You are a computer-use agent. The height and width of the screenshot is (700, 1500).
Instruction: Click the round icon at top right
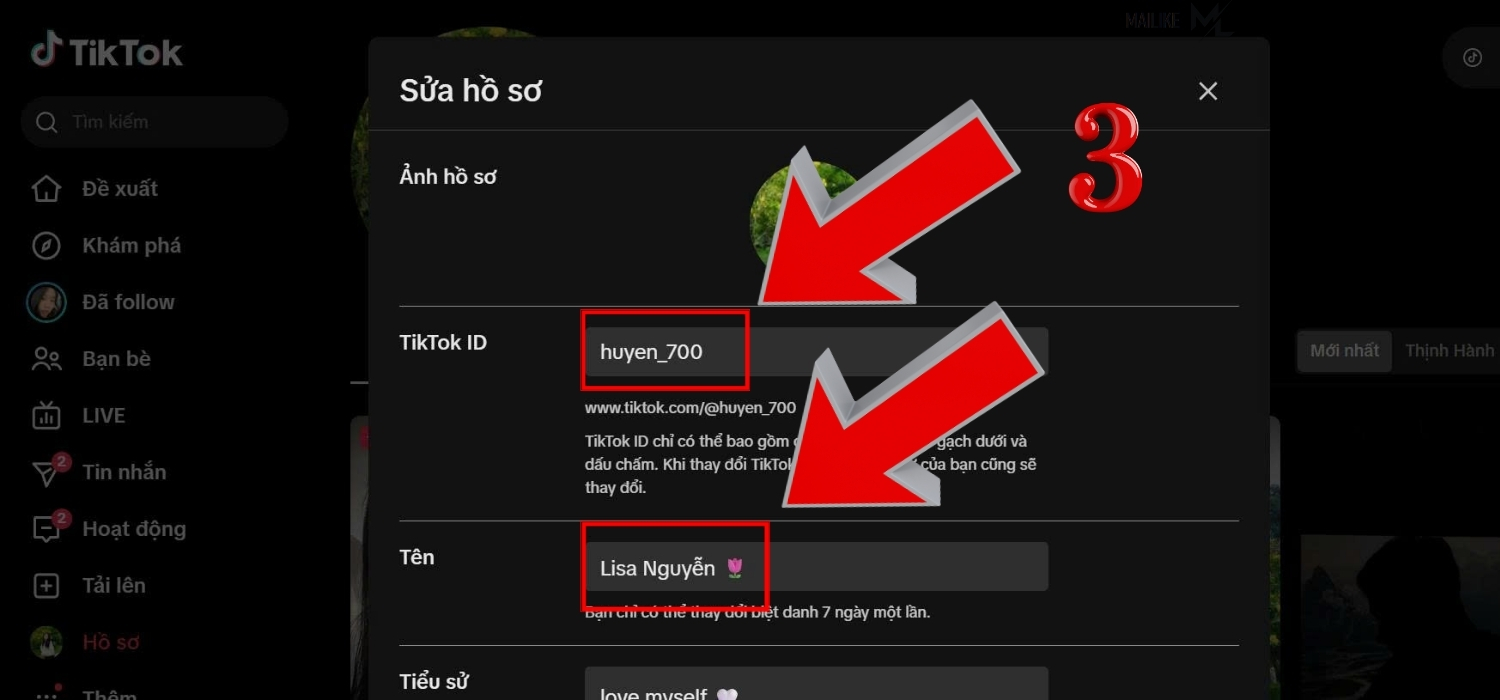(x=1472, y=57)
